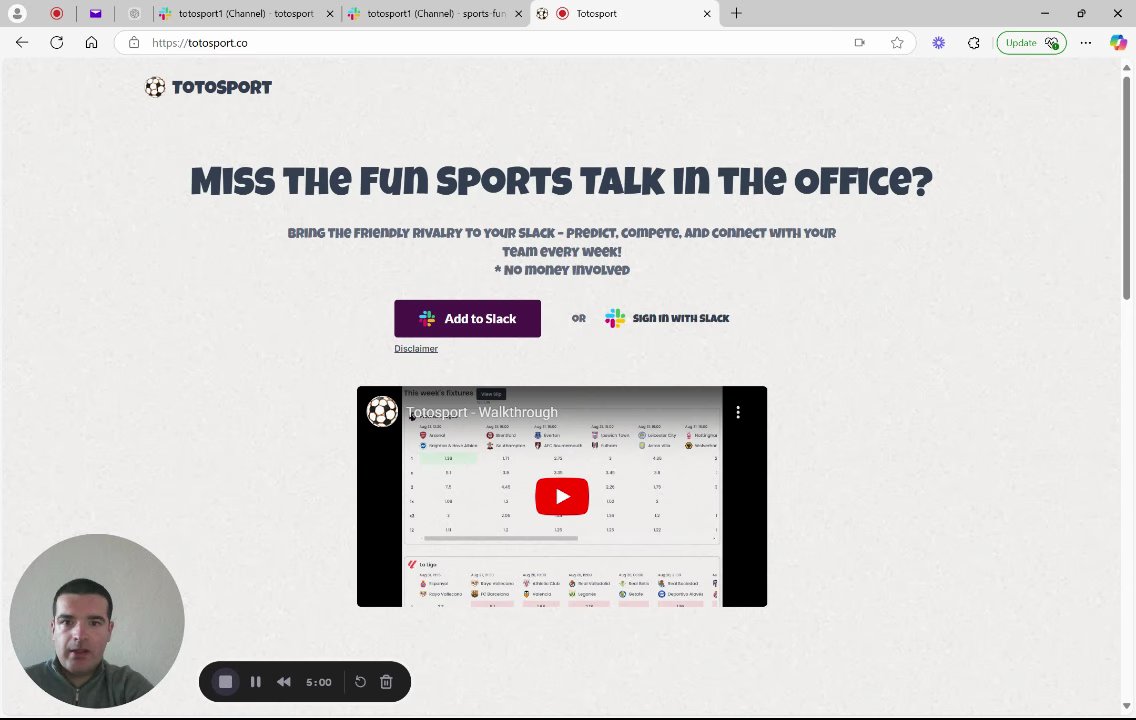This screenshot has width=1136, height=720.
Task: Open the browser profile avatar
Action: 17,13
